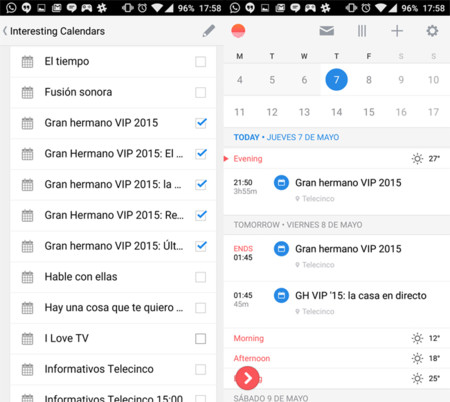Expand the Evening section red triangle
This screenshot has height=402, width=450.
click(x=226, y=159)
